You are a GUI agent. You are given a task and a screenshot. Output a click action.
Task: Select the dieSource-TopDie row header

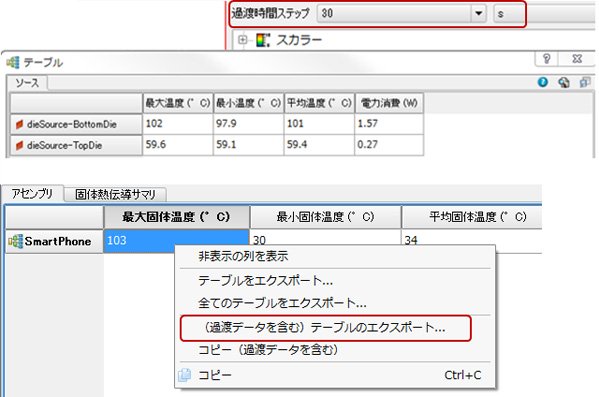(76, 145)
